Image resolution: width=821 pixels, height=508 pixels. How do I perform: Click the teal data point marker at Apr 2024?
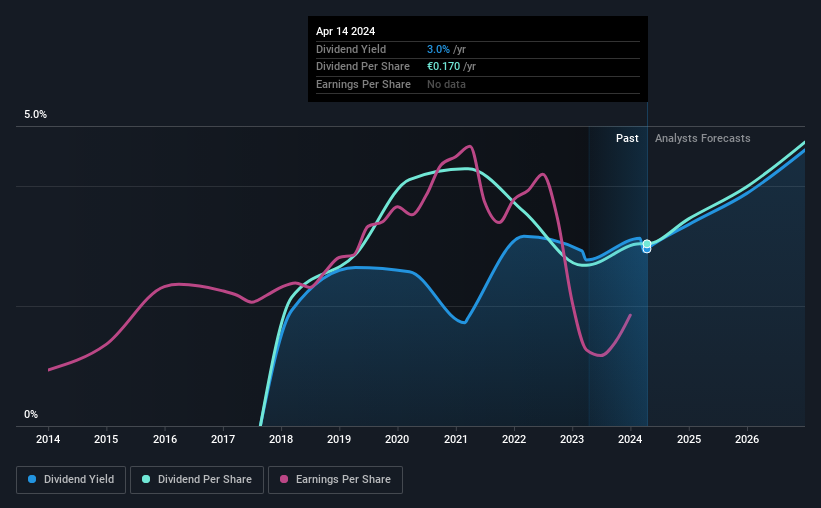(x=647, y=244)
